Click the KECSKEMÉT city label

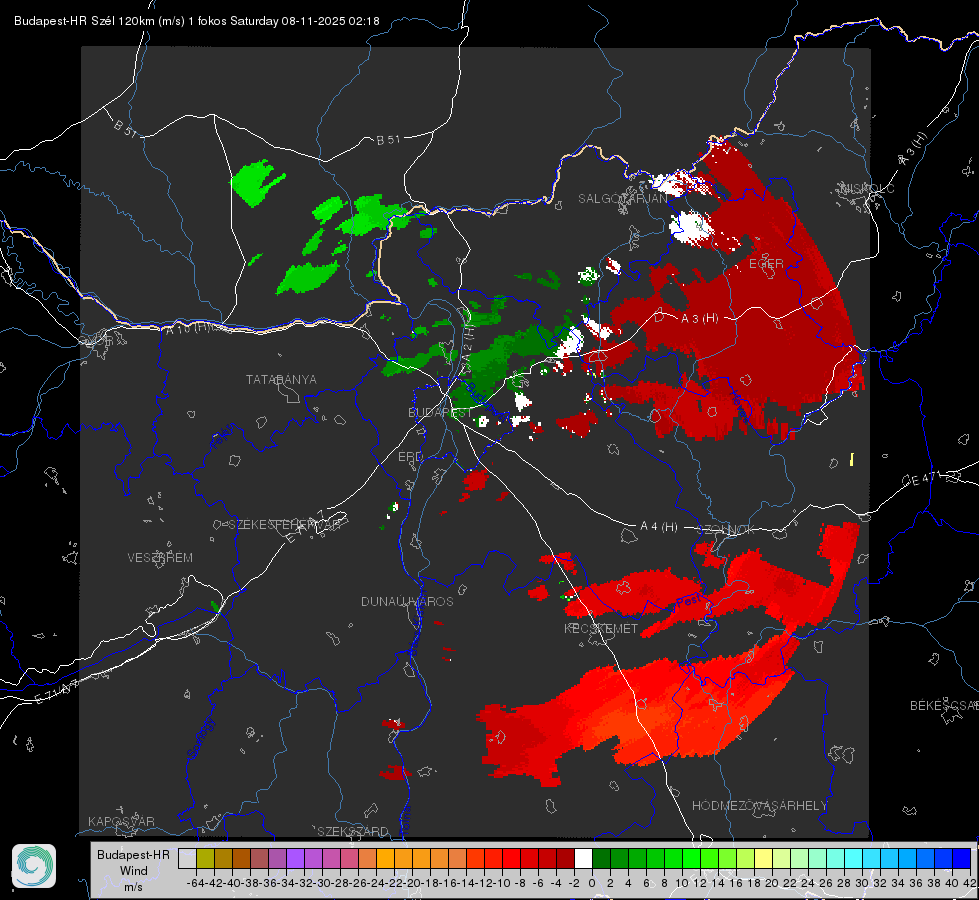pyautogui.click(x=601, y=629)
